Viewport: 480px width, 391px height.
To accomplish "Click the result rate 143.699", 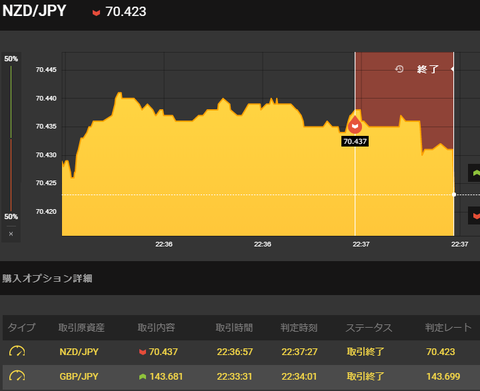I will click(443, 377).
